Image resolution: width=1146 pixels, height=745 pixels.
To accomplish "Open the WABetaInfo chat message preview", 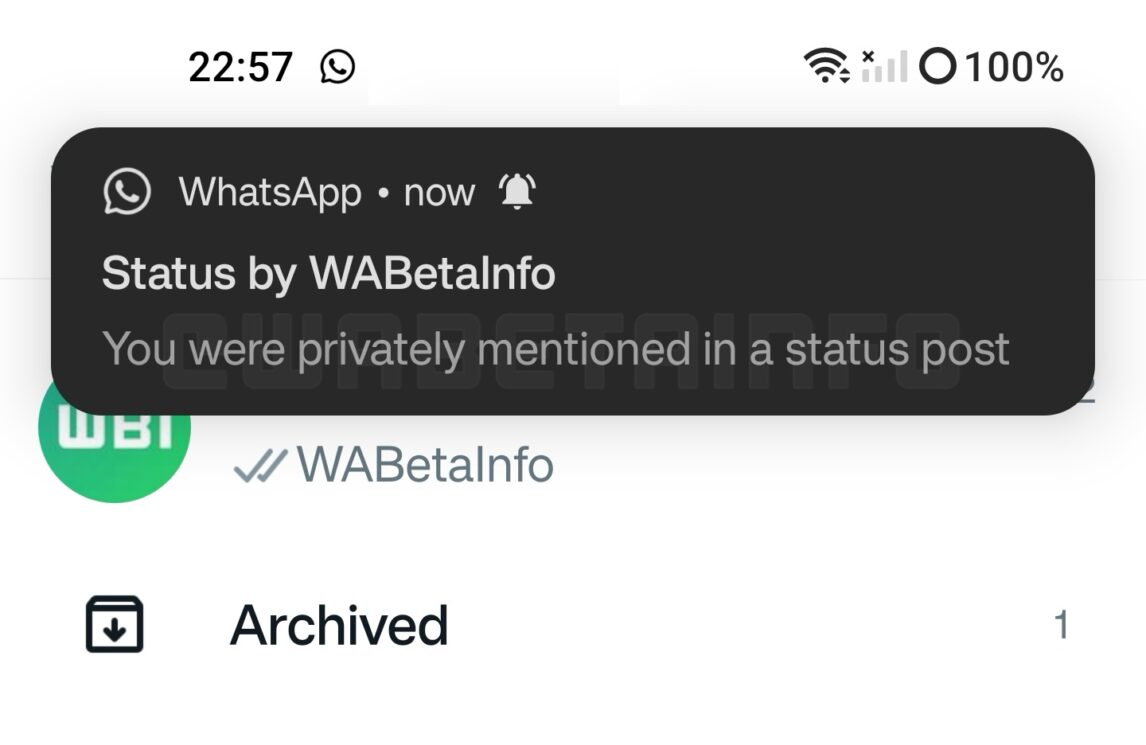I will [x=425, y=466].
